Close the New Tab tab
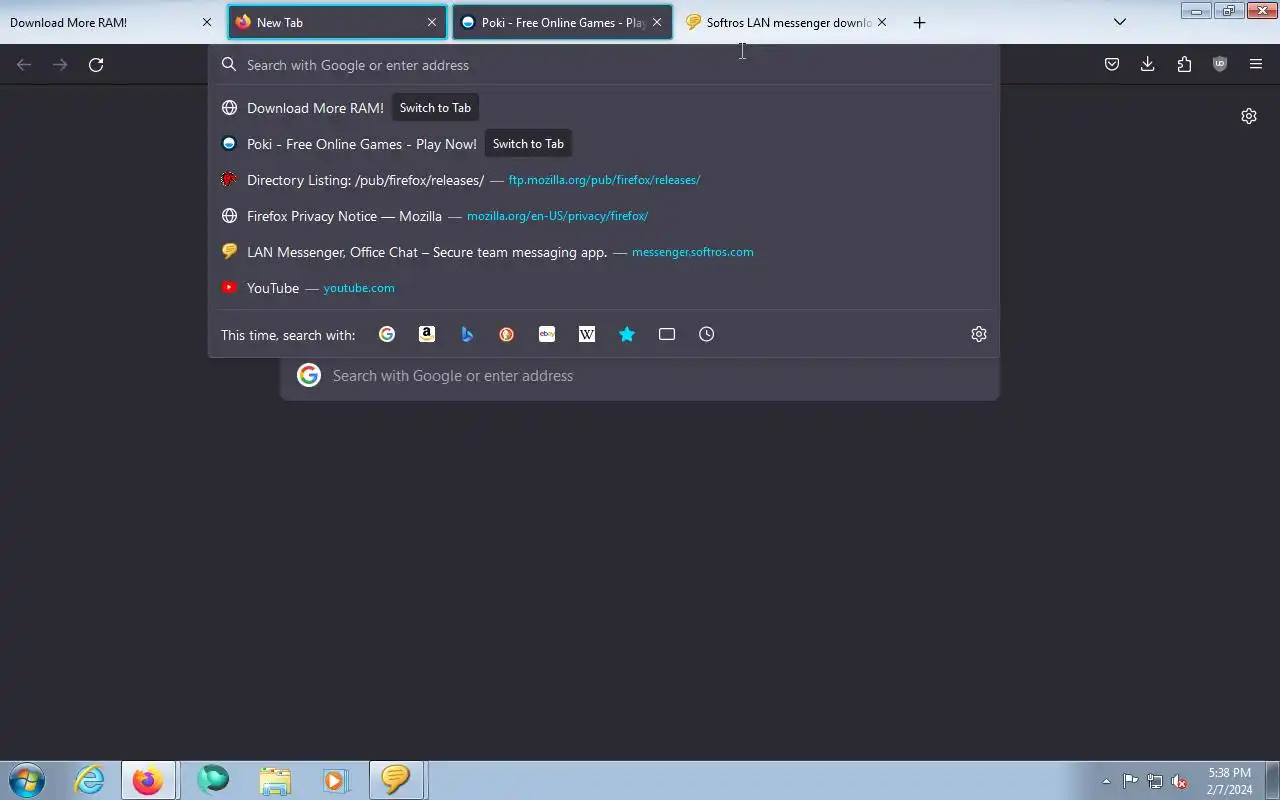 [432, 22]
